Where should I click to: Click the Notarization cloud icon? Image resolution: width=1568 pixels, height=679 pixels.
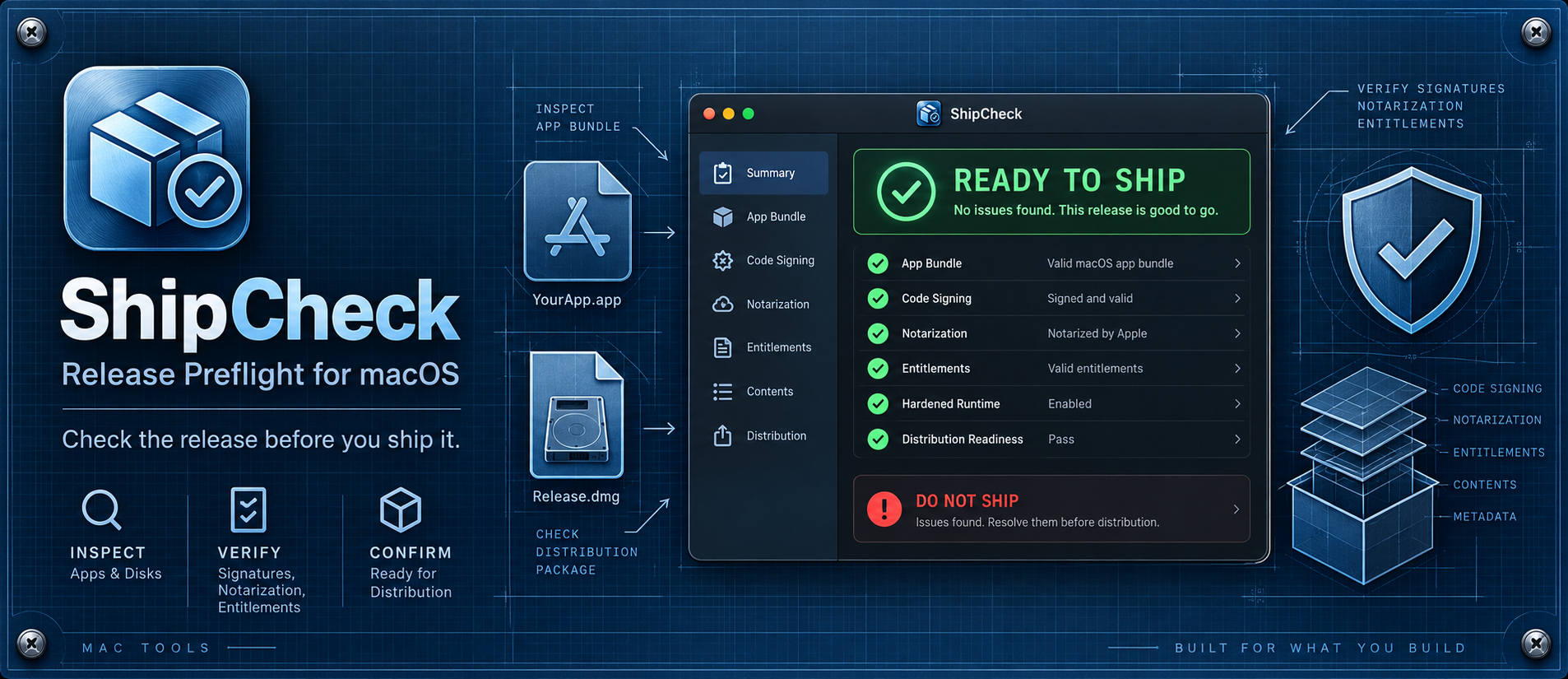[x=722, y=305]
